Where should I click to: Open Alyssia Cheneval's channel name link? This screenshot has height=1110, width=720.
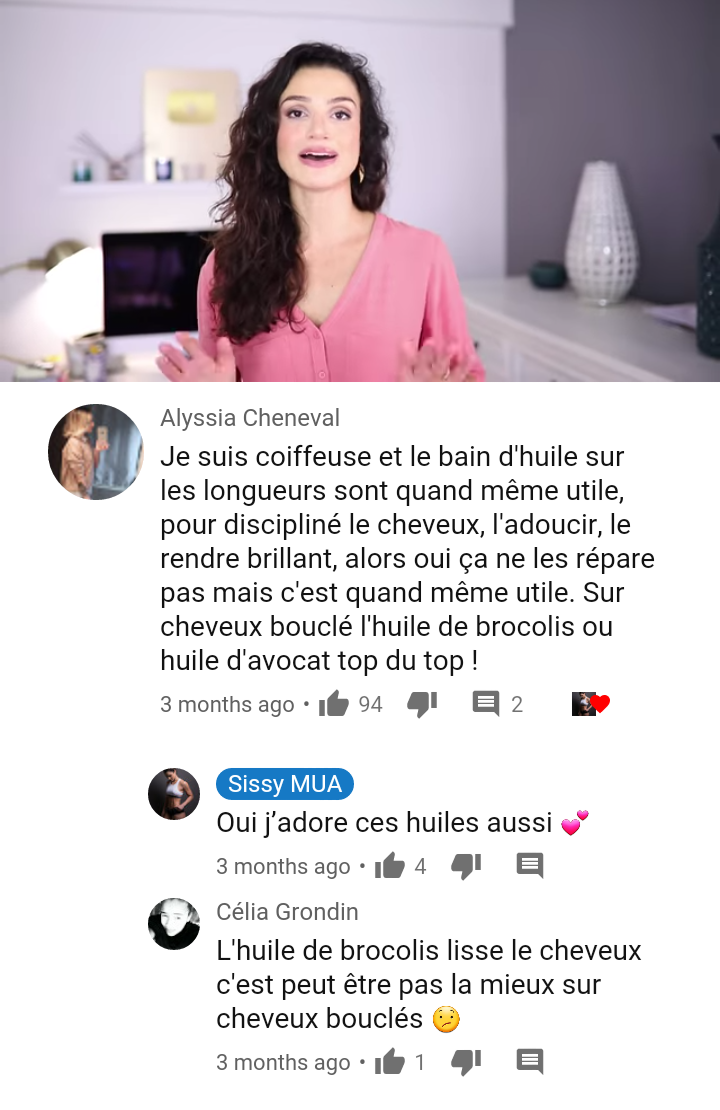pos(250,418)
